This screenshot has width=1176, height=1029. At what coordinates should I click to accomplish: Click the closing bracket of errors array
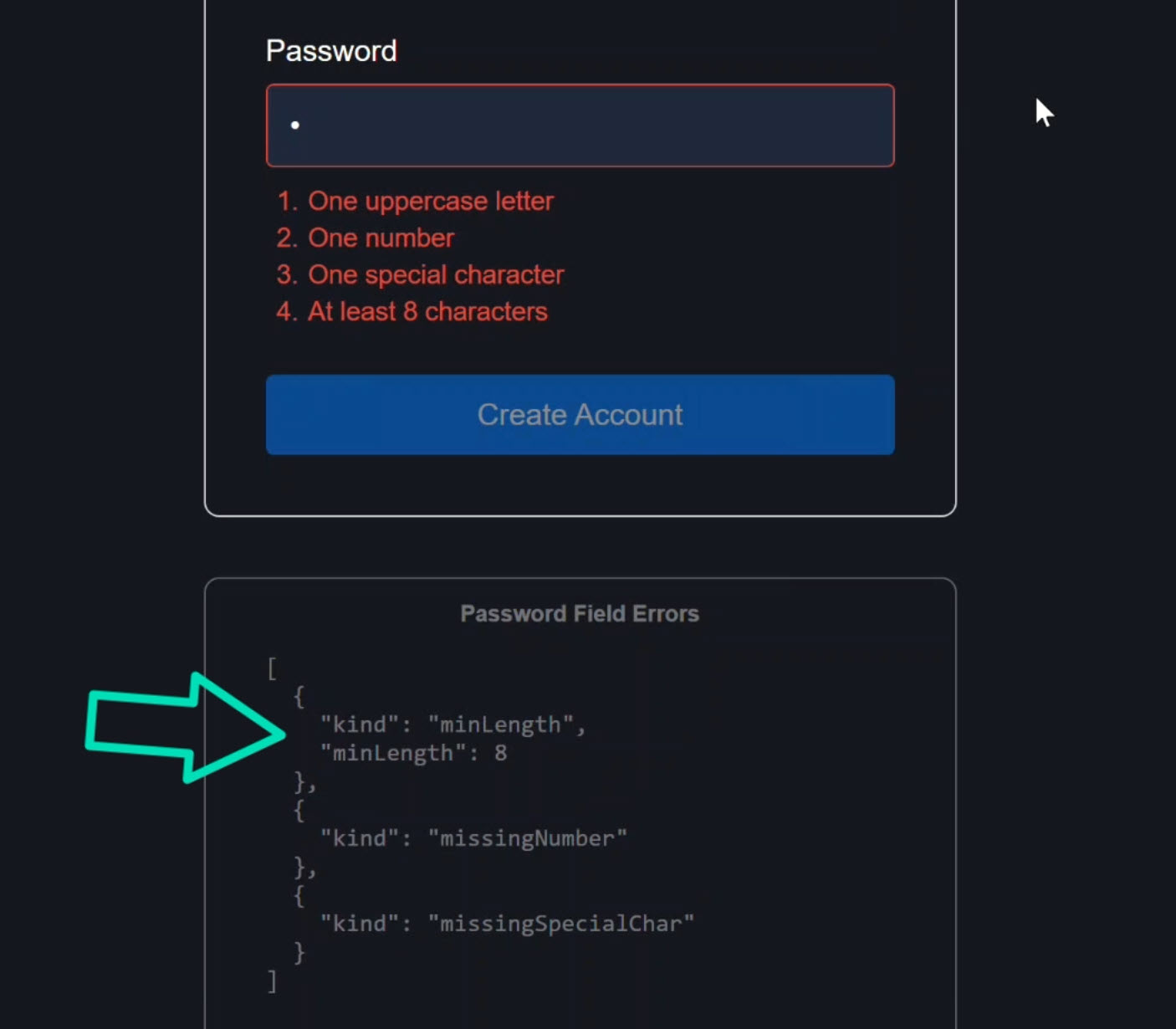pyautogui.click(x=271, y=981)
